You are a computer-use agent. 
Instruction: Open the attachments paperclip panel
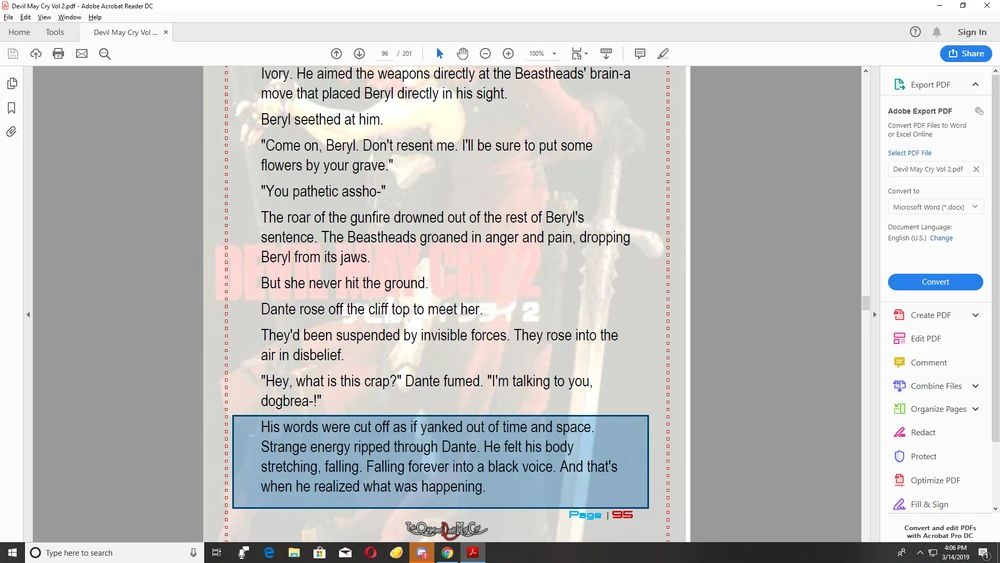pos(11,132)
